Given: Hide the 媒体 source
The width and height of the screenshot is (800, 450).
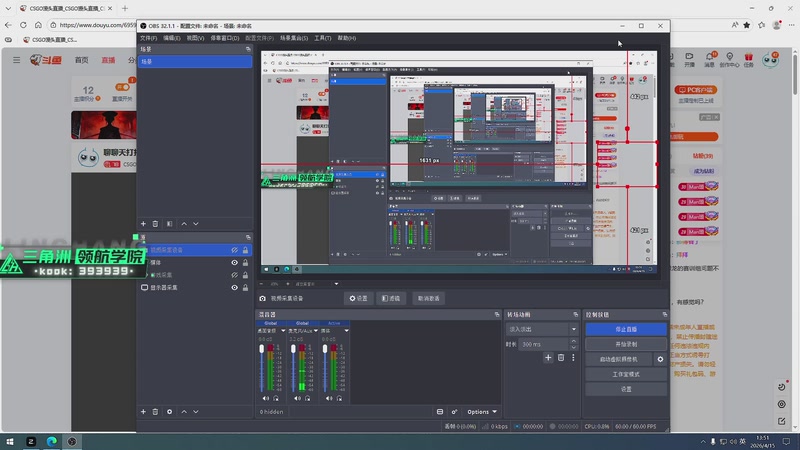Looking at the screenshot, I should pos(234,262).
